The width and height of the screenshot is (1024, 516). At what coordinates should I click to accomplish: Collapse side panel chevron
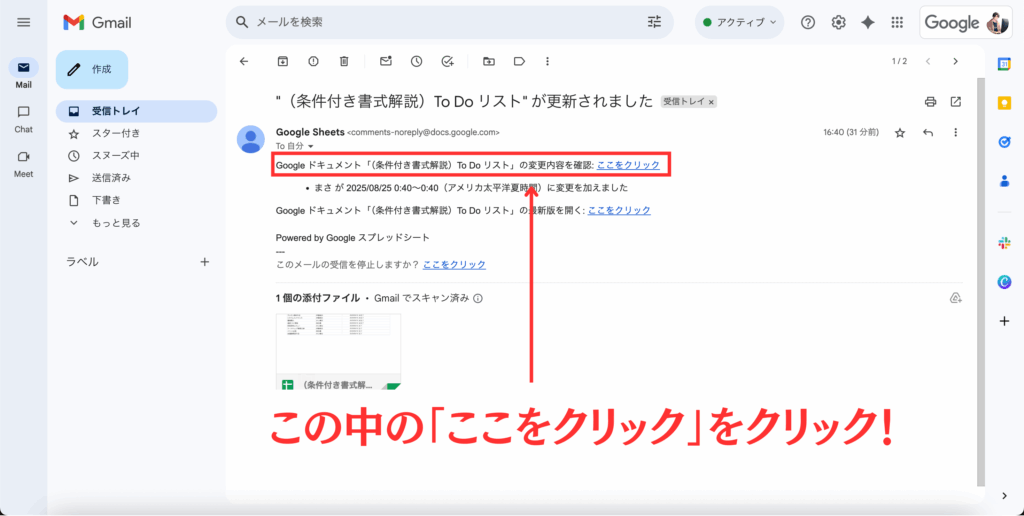pyautogui.click(x=1004, y=496)
